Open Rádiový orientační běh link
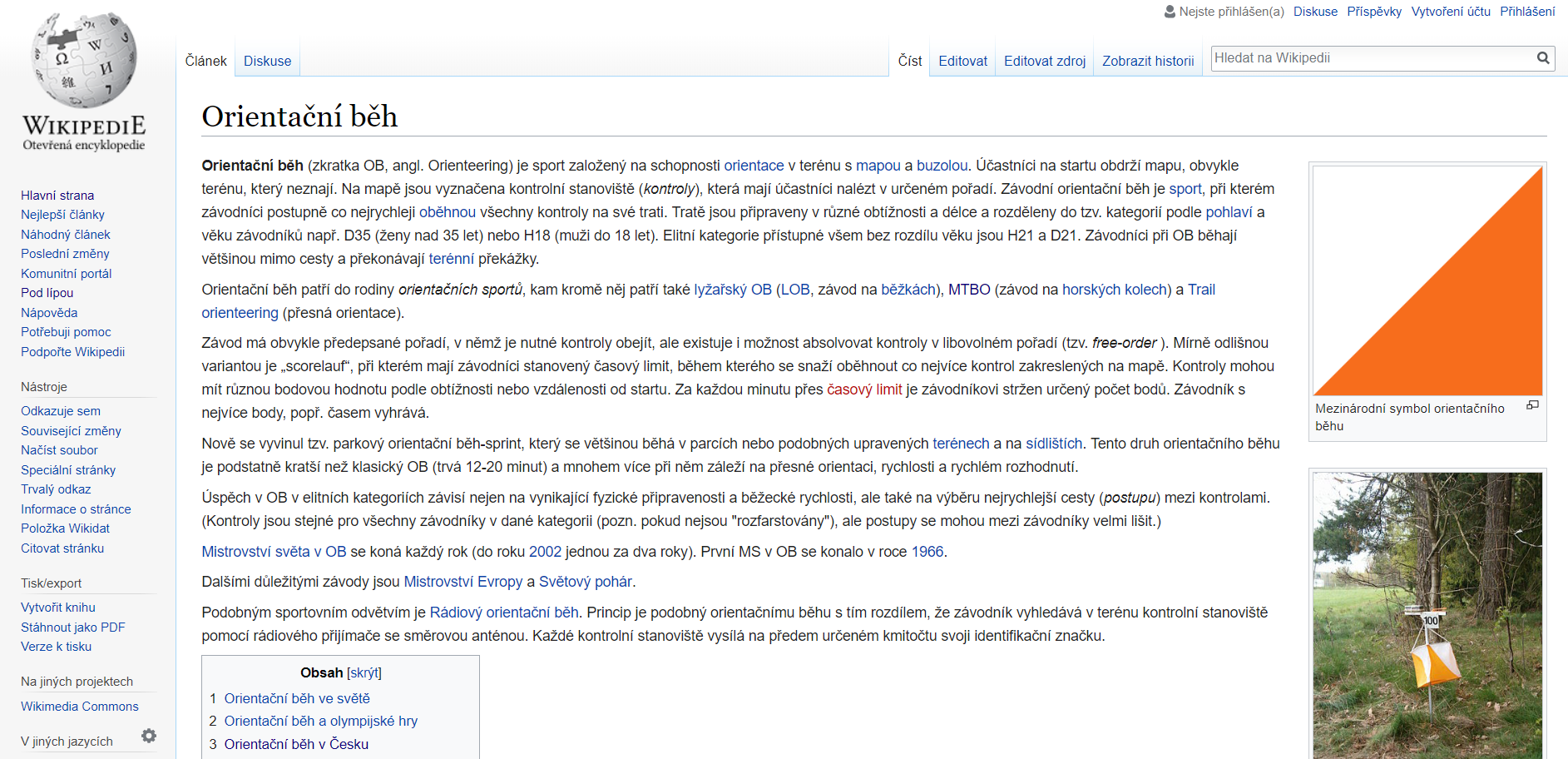This screenshot has height=759, width=1568. (504, 613)
